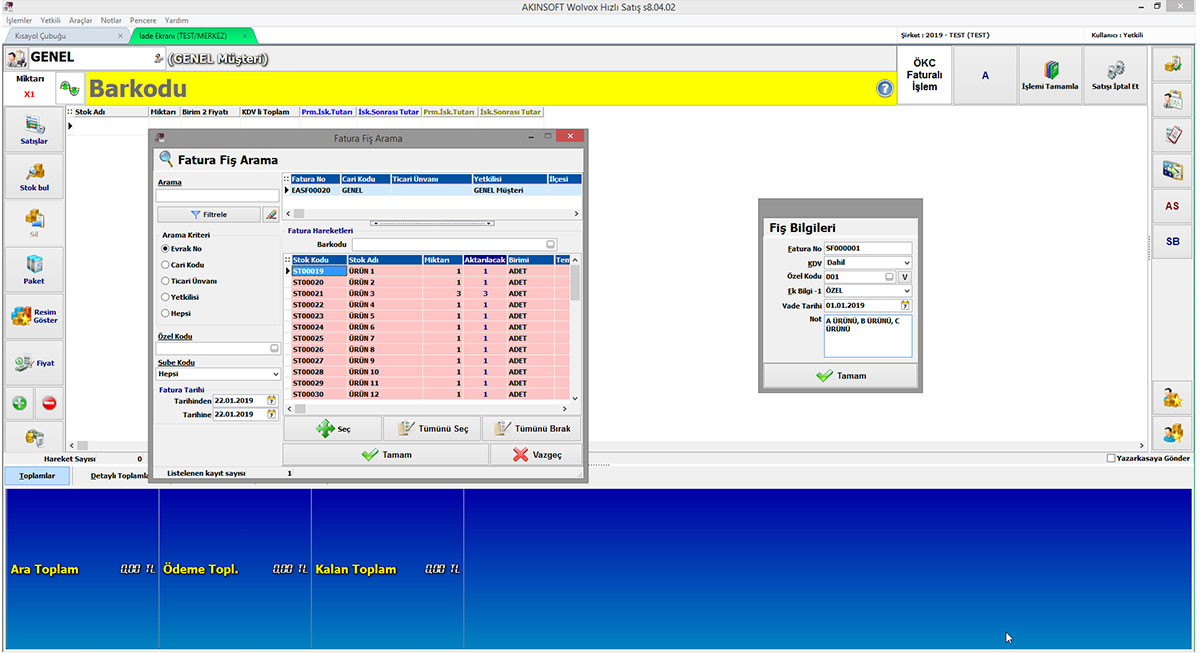
Task: Open the Araçlar menu
Action: point(80,20)
